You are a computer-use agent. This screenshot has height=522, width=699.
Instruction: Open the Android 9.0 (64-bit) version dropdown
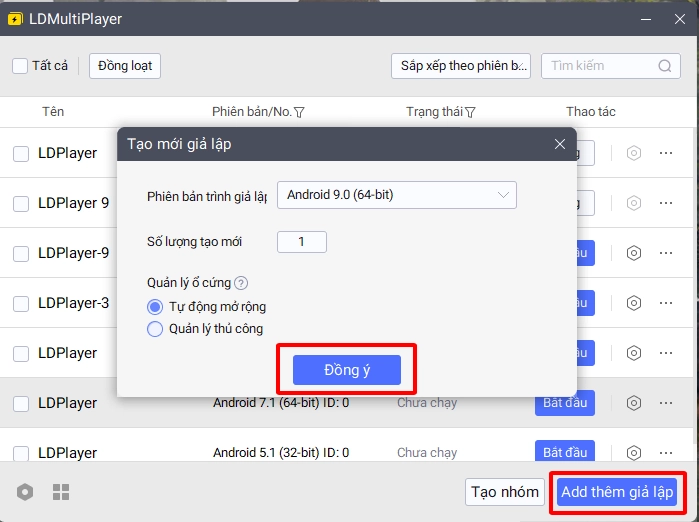pos(396,195)
